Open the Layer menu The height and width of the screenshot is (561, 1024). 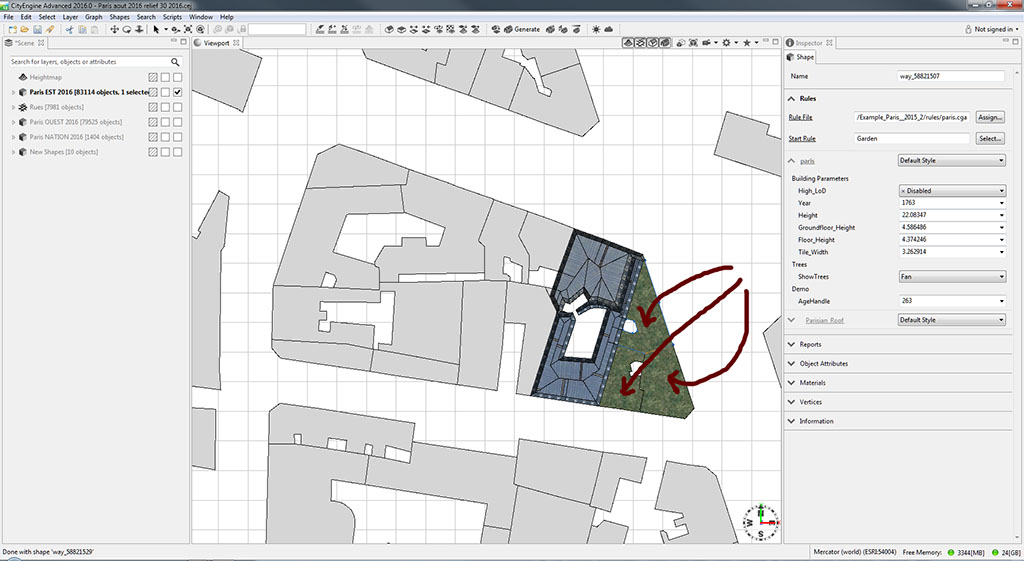70,17
